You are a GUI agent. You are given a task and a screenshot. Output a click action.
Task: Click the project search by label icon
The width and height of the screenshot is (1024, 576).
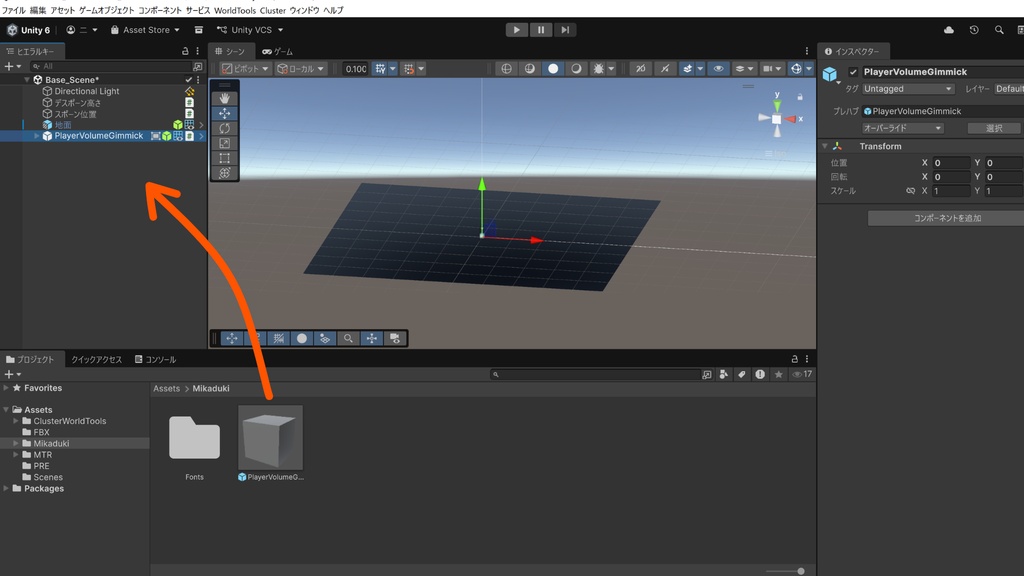tap(742, 374)
